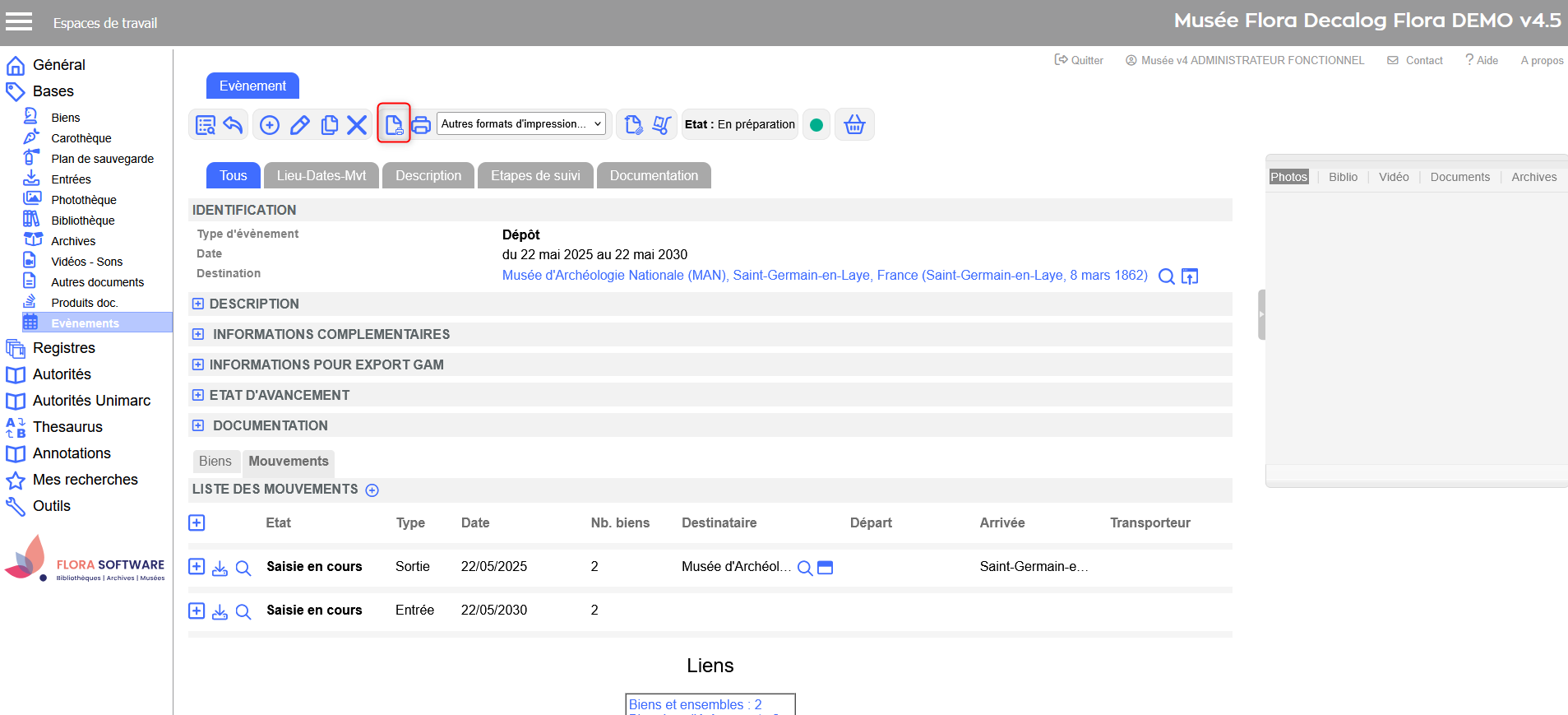Open Thesaurus in the left sidebar
1568x715 pixels.
pos(67,427)
